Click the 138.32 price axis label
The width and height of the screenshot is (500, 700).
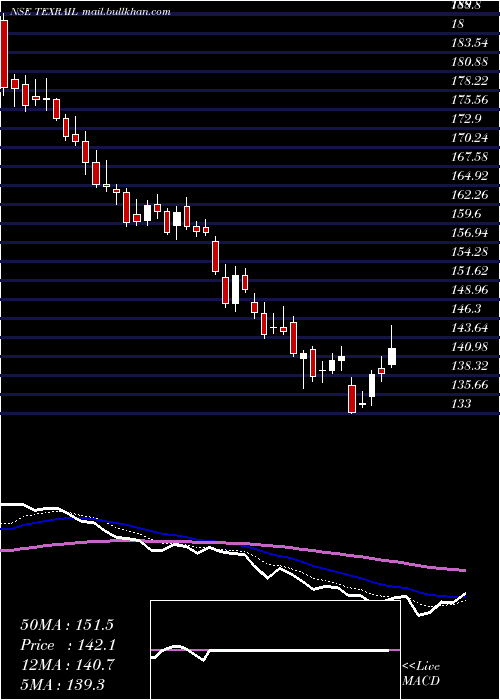(469, 366)
